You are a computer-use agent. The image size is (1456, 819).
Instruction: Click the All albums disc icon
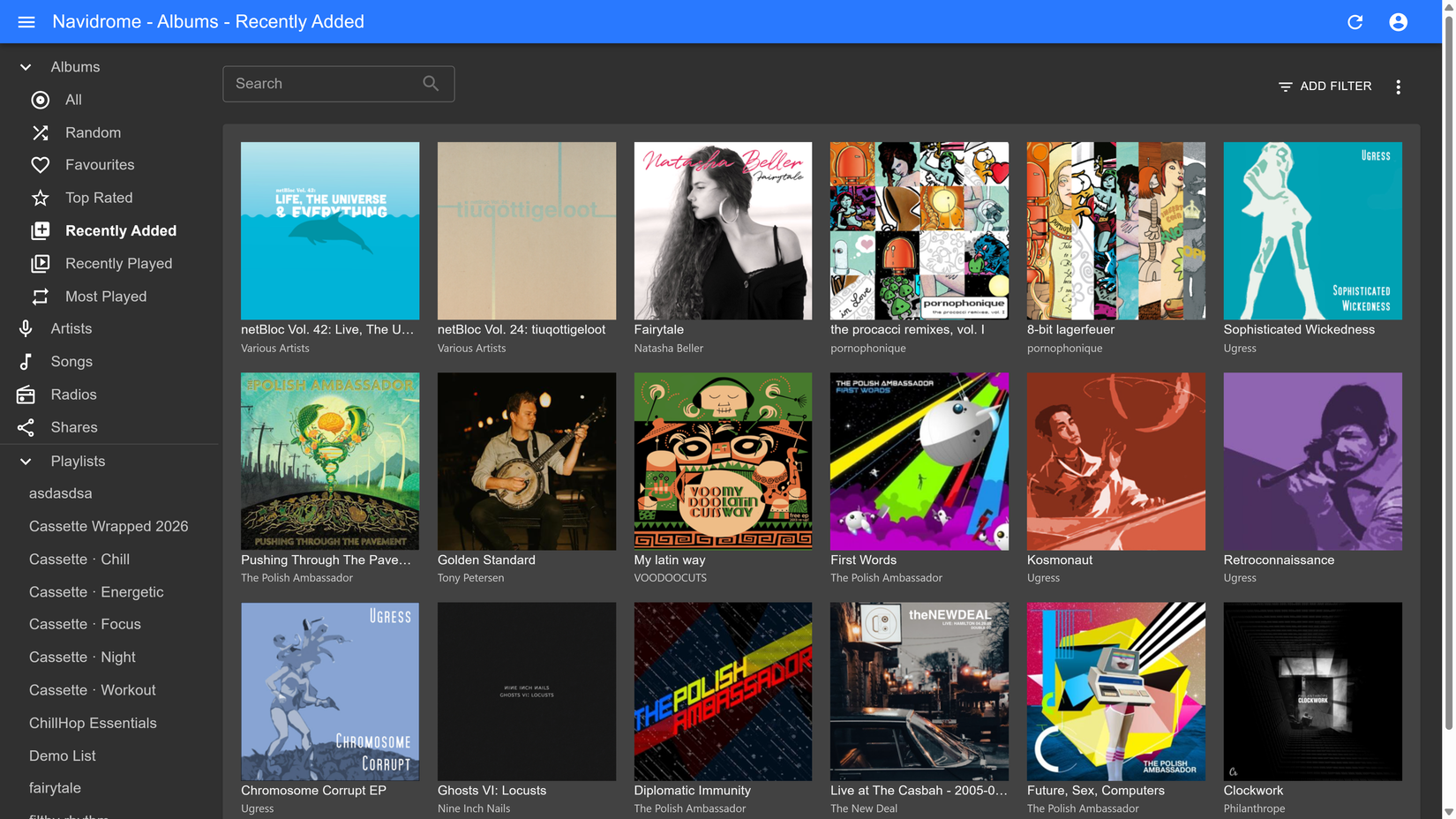point(41,100)
